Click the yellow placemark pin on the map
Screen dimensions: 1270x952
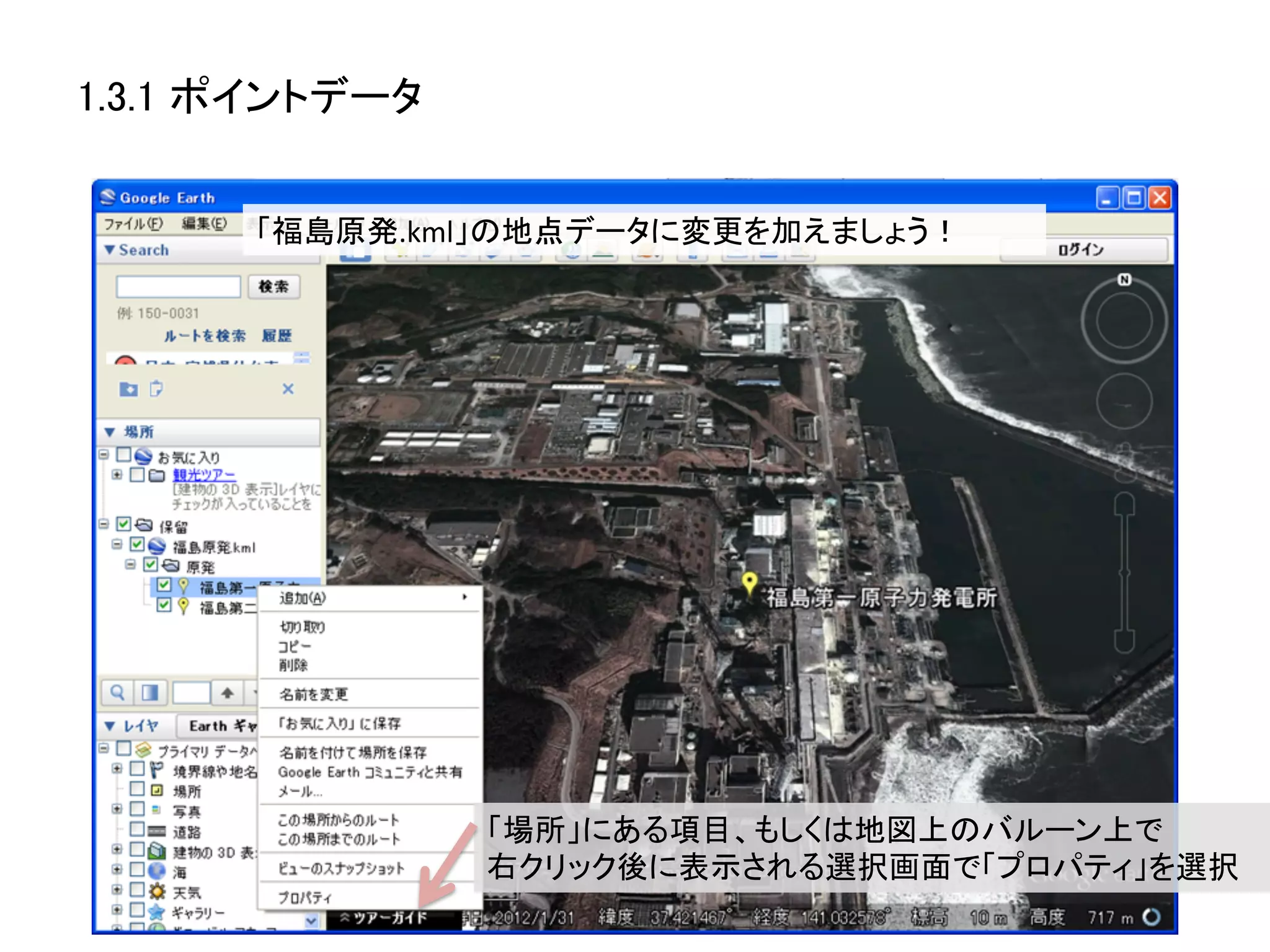pyautogui.click(x=750, y=583)
